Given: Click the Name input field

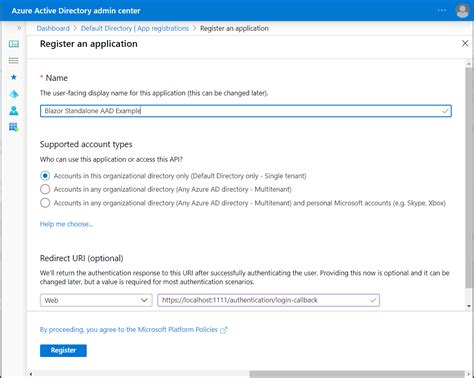Looking at the screenshot, I should [246, 111].
